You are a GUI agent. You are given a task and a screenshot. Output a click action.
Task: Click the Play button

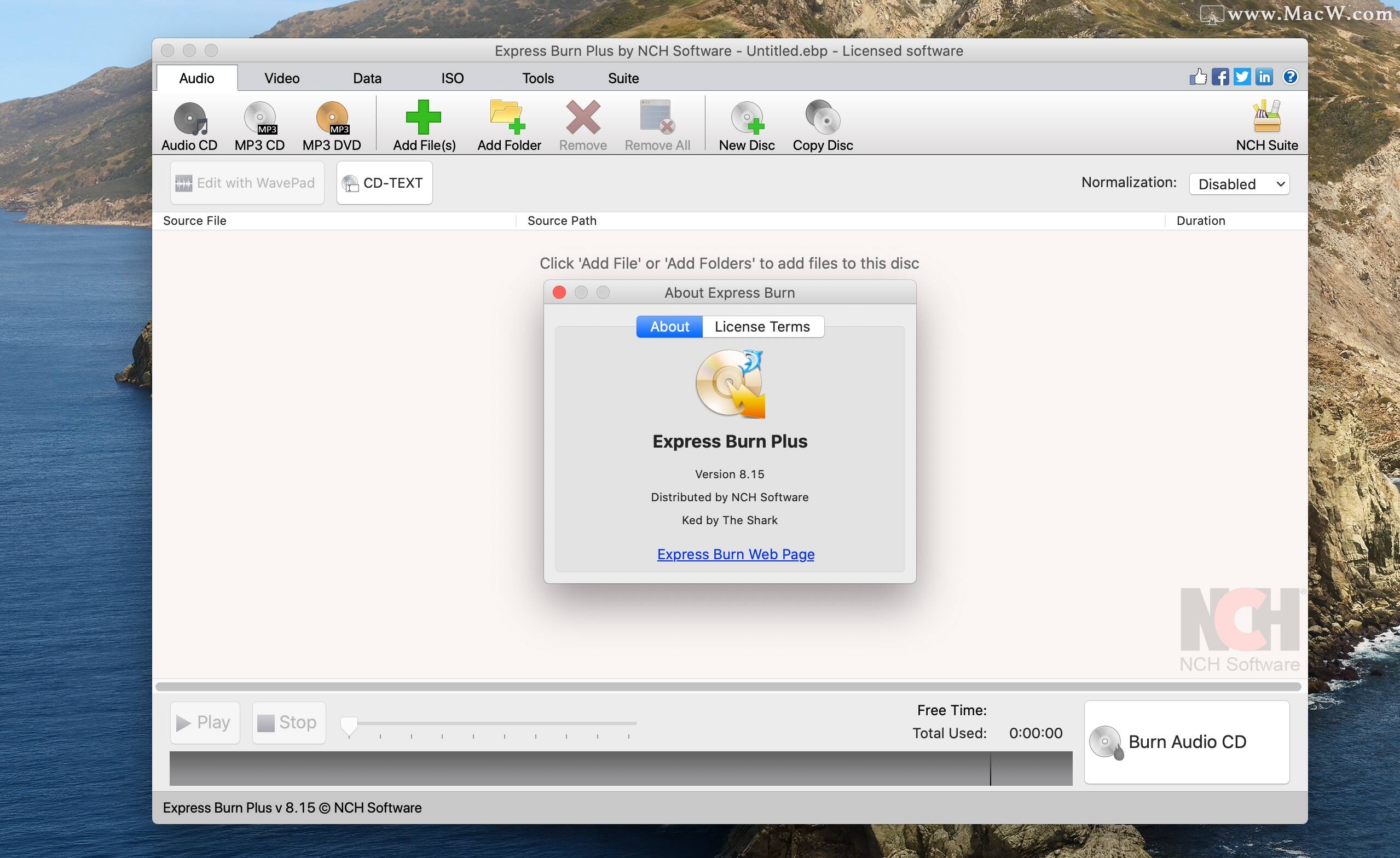pyautogui.click(x=205, y=723)
